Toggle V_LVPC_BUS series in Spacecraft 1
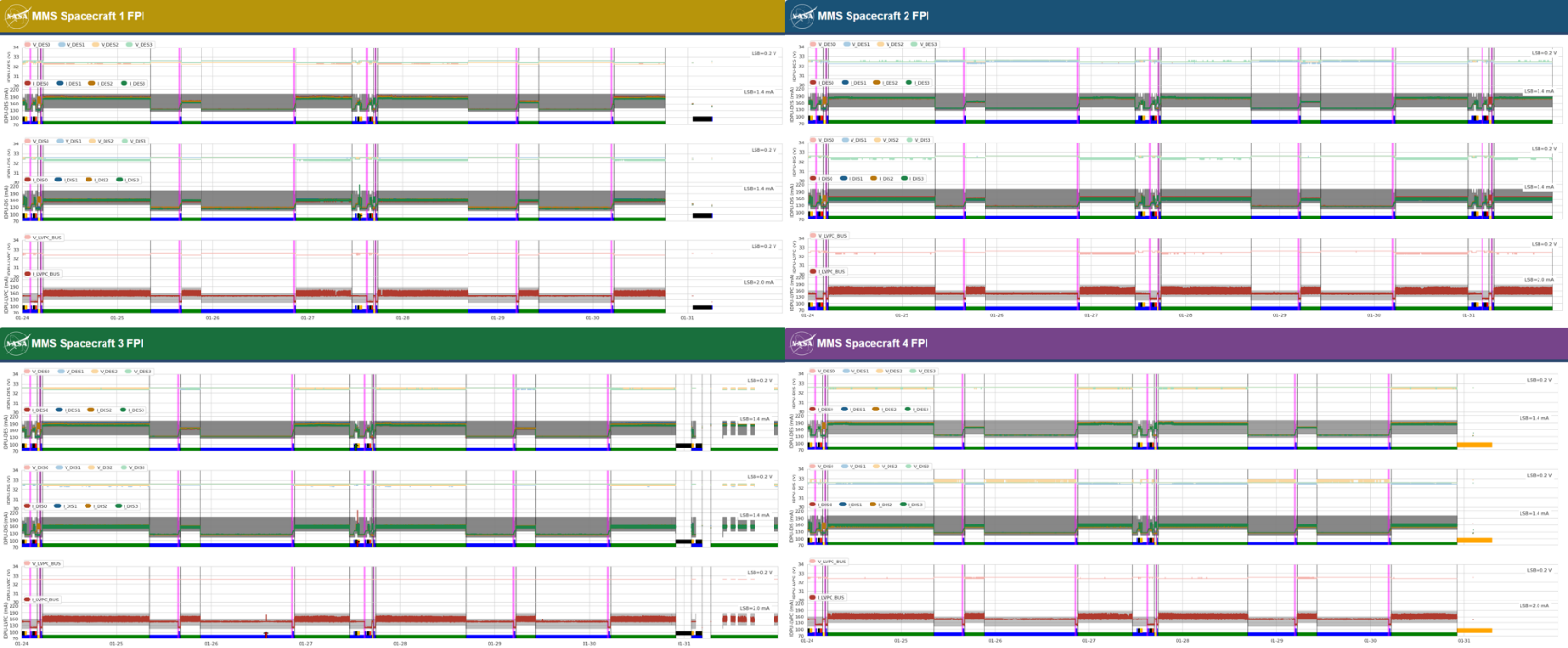Image resolution: width=1568 pixels, height=648 pixels. click(x=44, y=238)
